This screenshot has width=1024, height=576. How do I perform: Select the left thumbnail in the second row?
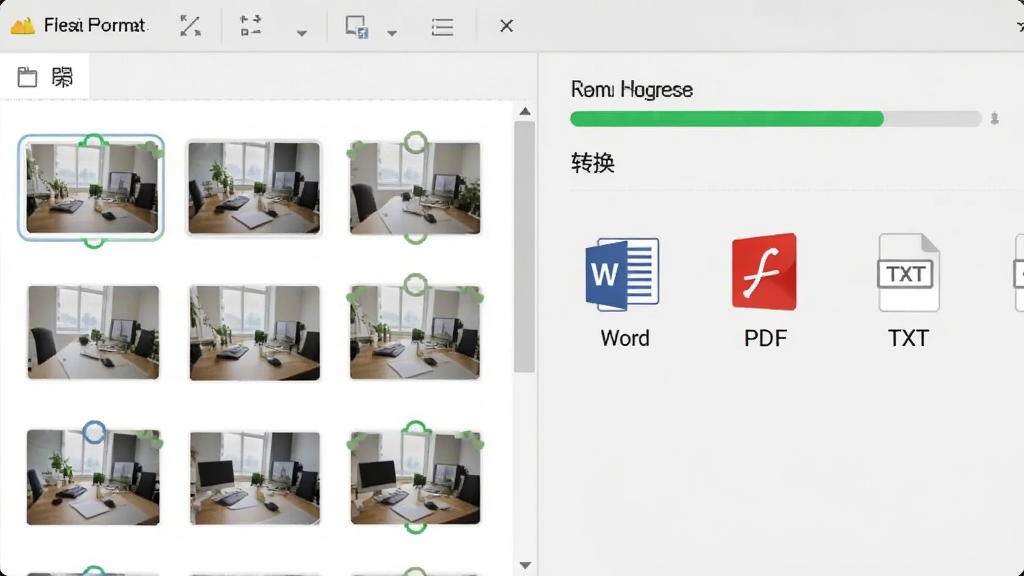(93, 332)
